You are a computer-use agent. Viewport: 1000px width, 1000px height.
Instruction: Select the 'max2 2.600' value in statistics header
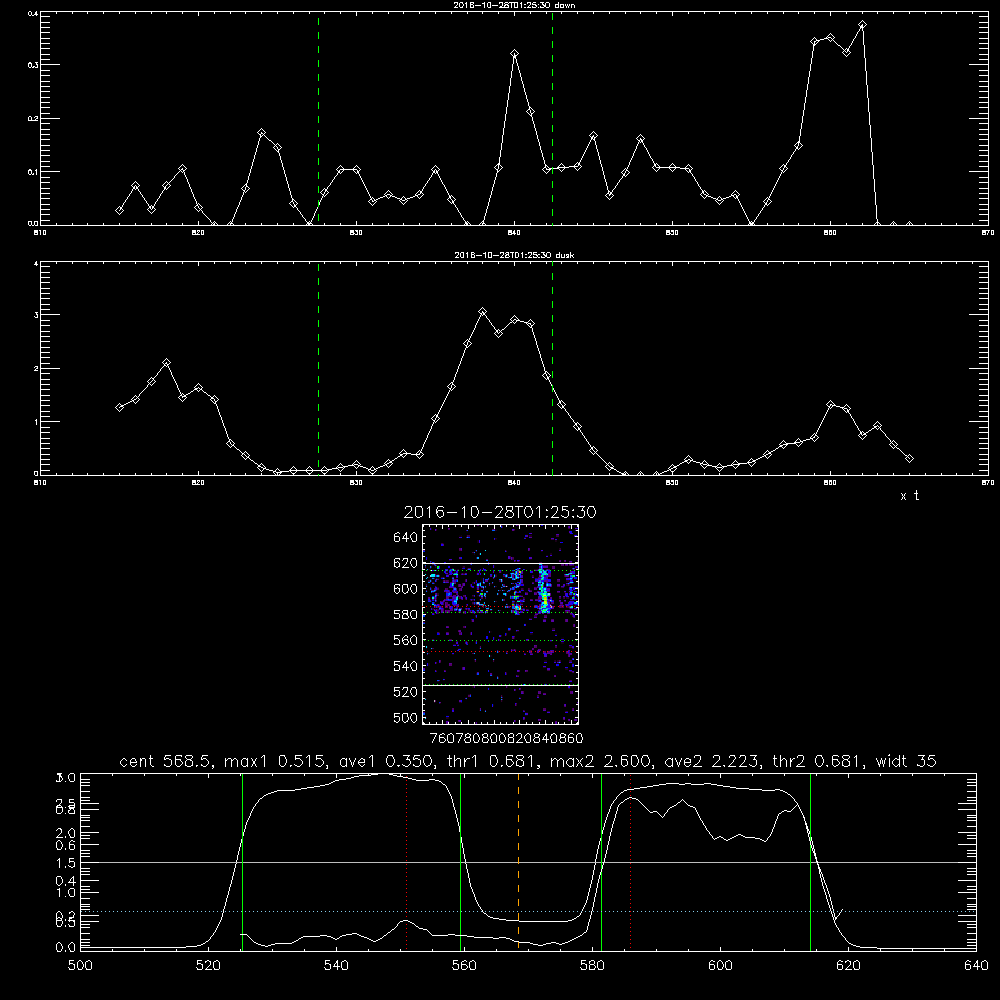click(x=601, y=761)
